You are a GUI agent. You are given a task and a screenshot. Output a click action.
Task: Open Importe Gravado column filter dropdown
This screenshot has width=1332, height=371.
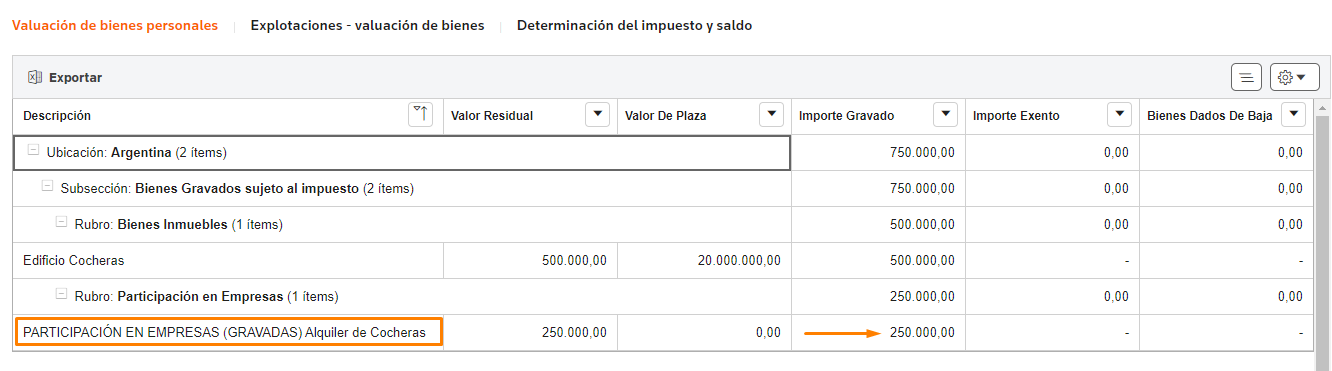[945, 115]
